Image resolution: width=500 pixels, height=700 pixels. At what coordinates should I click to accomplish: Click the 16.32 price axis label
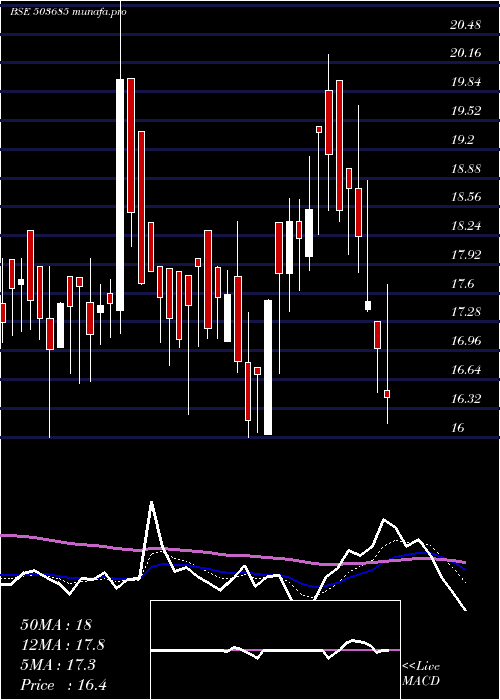click(466, 399)
